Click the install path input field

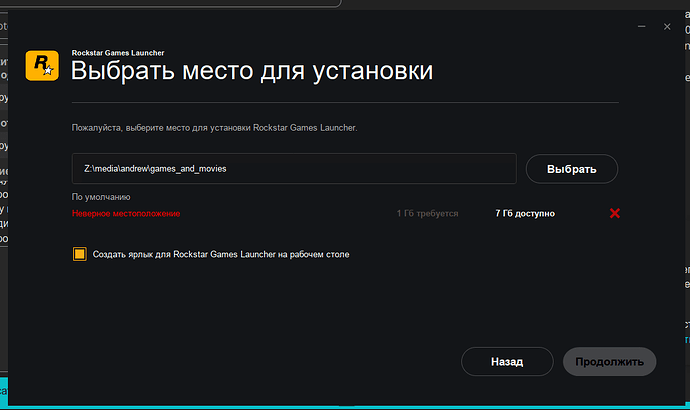point(294,168)
